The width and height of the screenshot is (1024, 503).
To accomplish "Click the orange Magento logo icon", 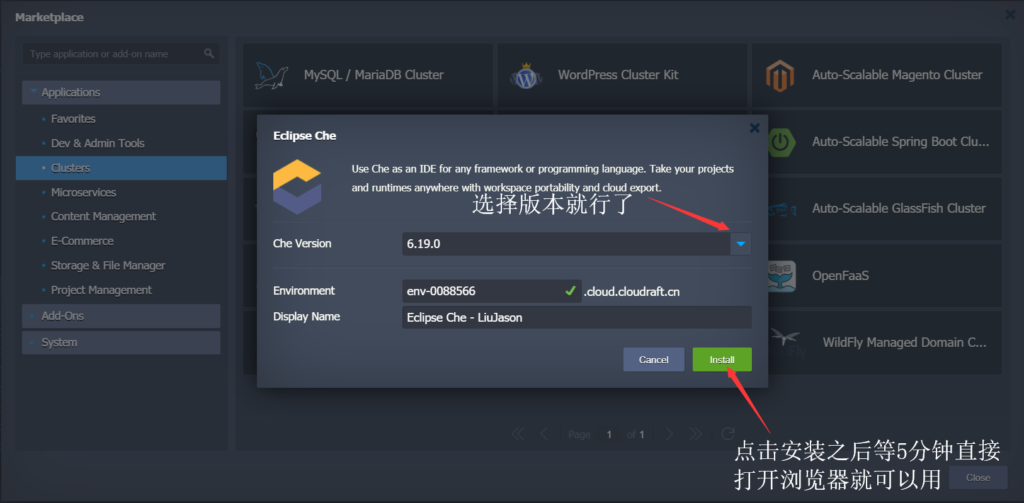I will [780, 76].
